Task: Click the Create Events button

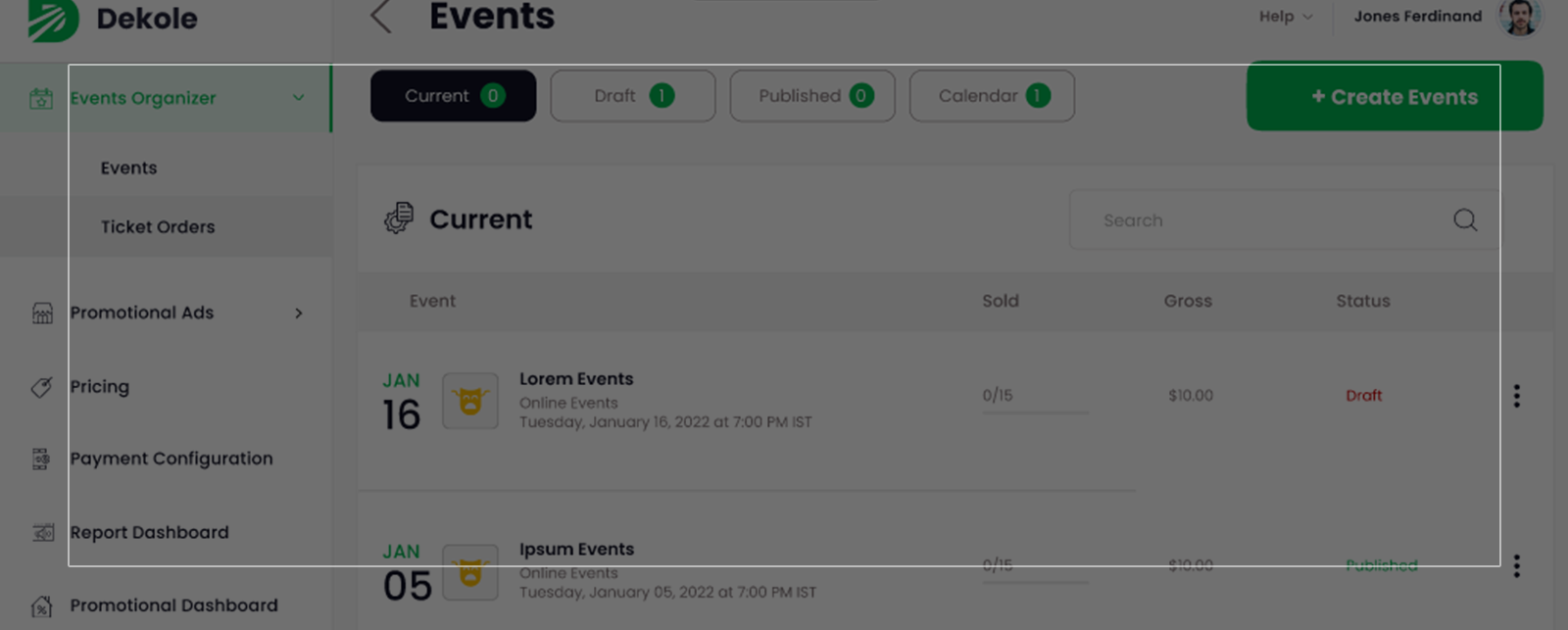Action: (x=1394, y=96)
